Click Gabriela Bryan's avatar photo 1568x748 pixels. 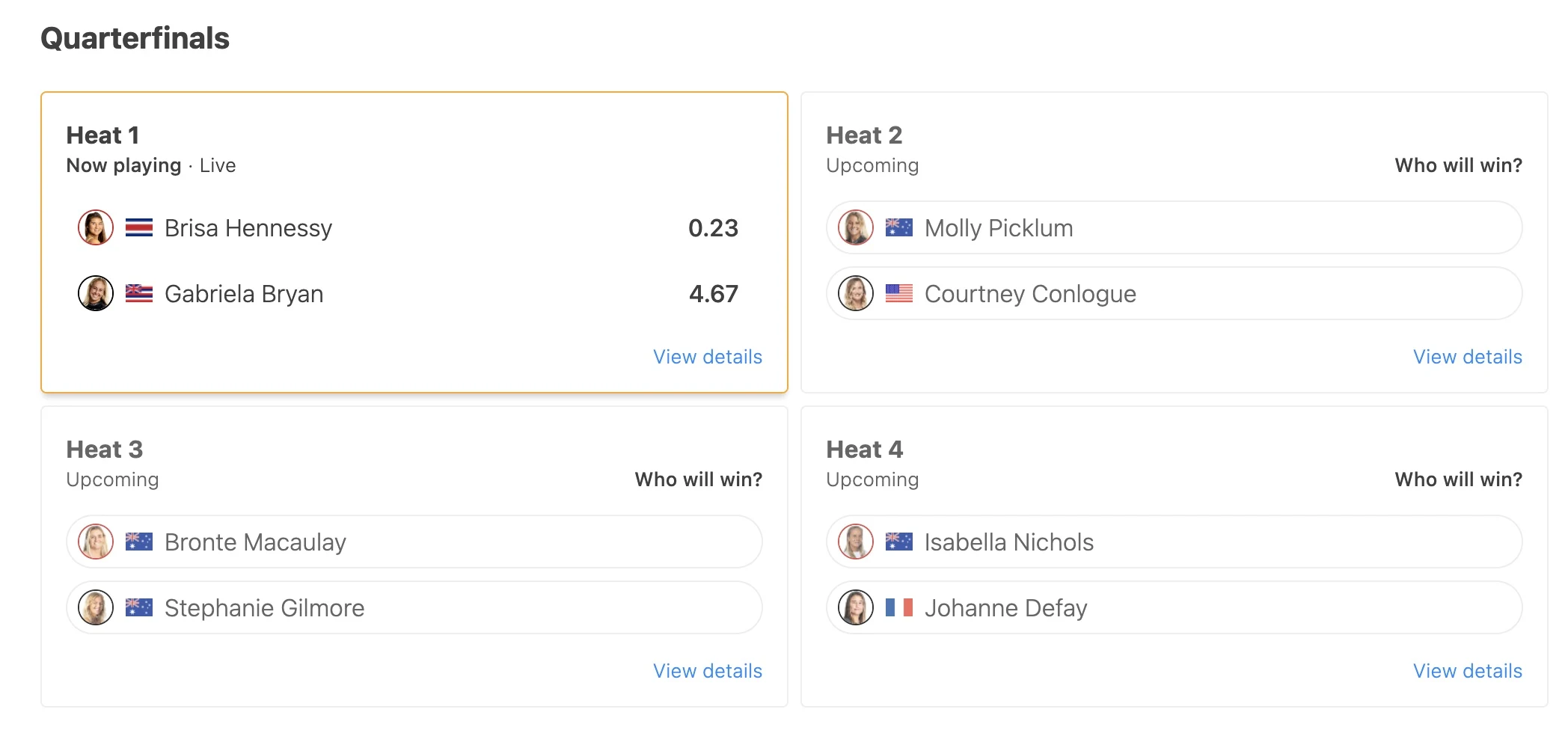tap(96, 293)
